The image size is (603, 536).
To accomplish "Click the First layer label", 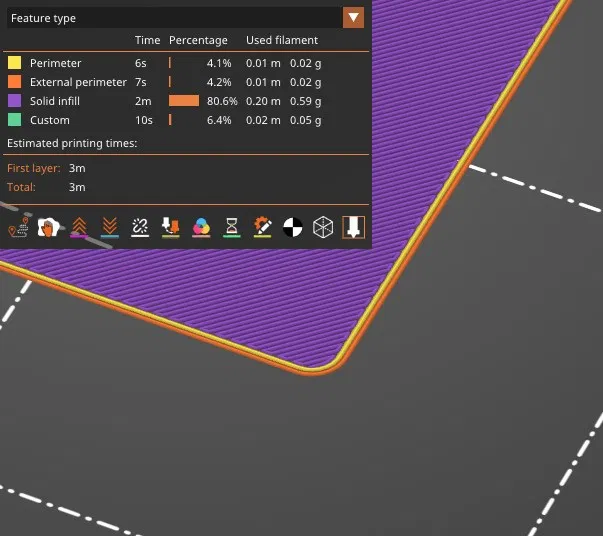I will click(33, 168).
